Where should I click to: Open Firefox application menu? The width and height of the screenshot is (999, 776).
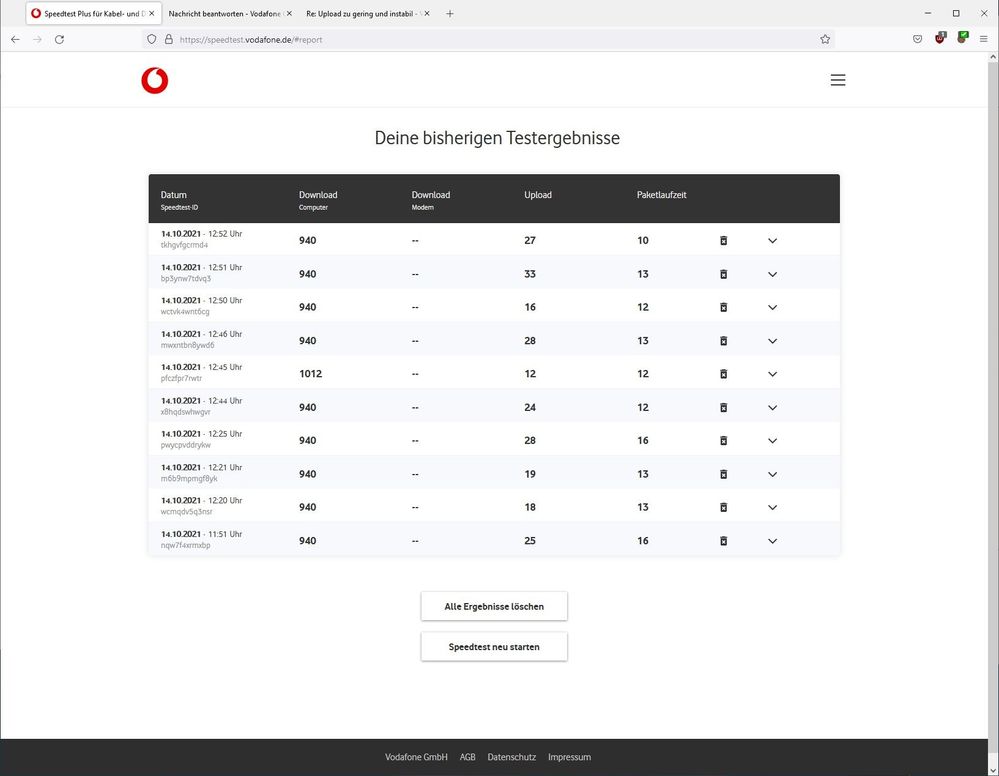pyautogui.click(x=984, y=40)
